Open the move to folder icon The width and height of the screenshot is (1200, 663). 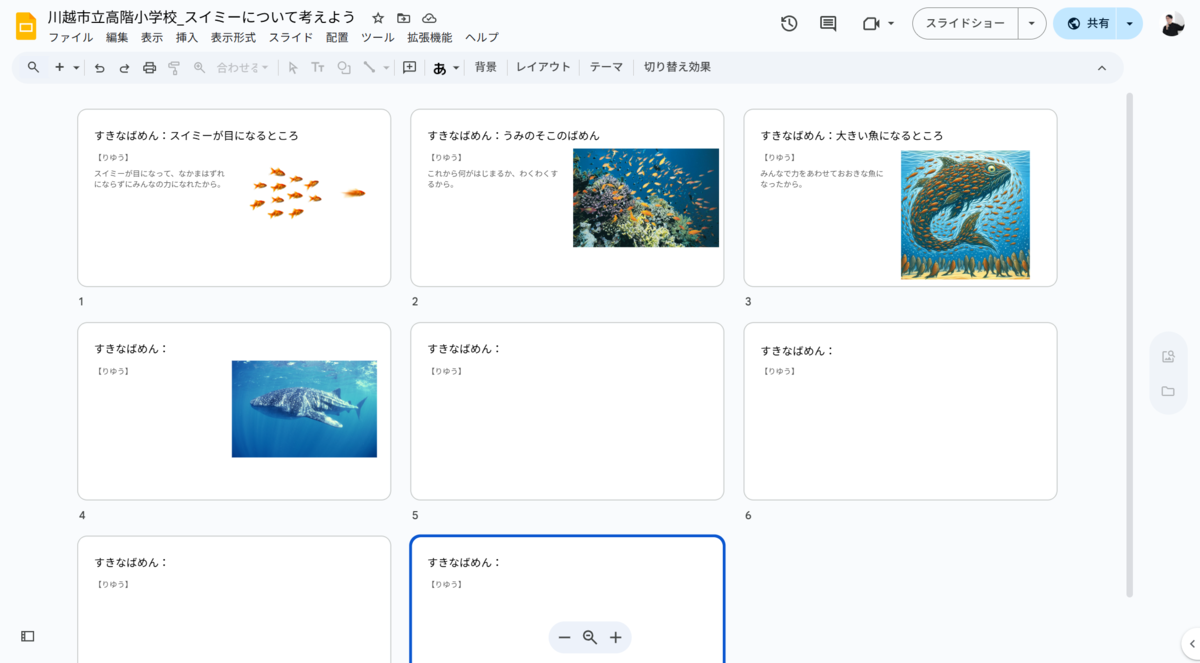(404, 18)
